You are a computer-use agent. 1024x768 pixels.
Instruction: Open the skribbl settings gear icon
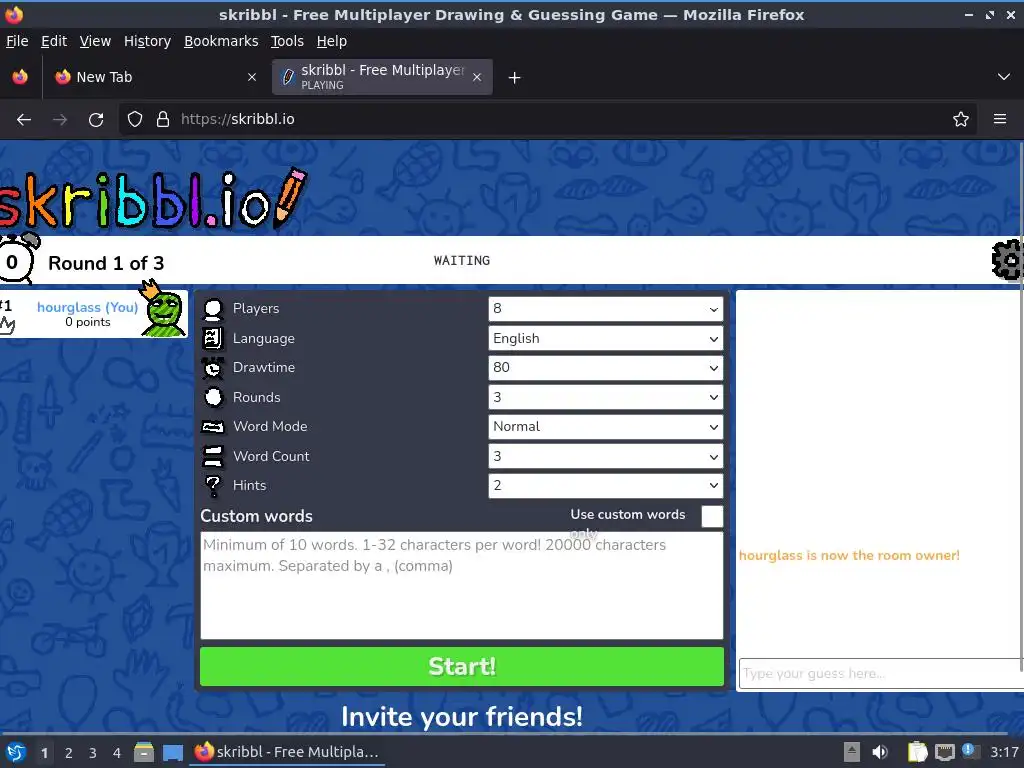click(1007, 260)
